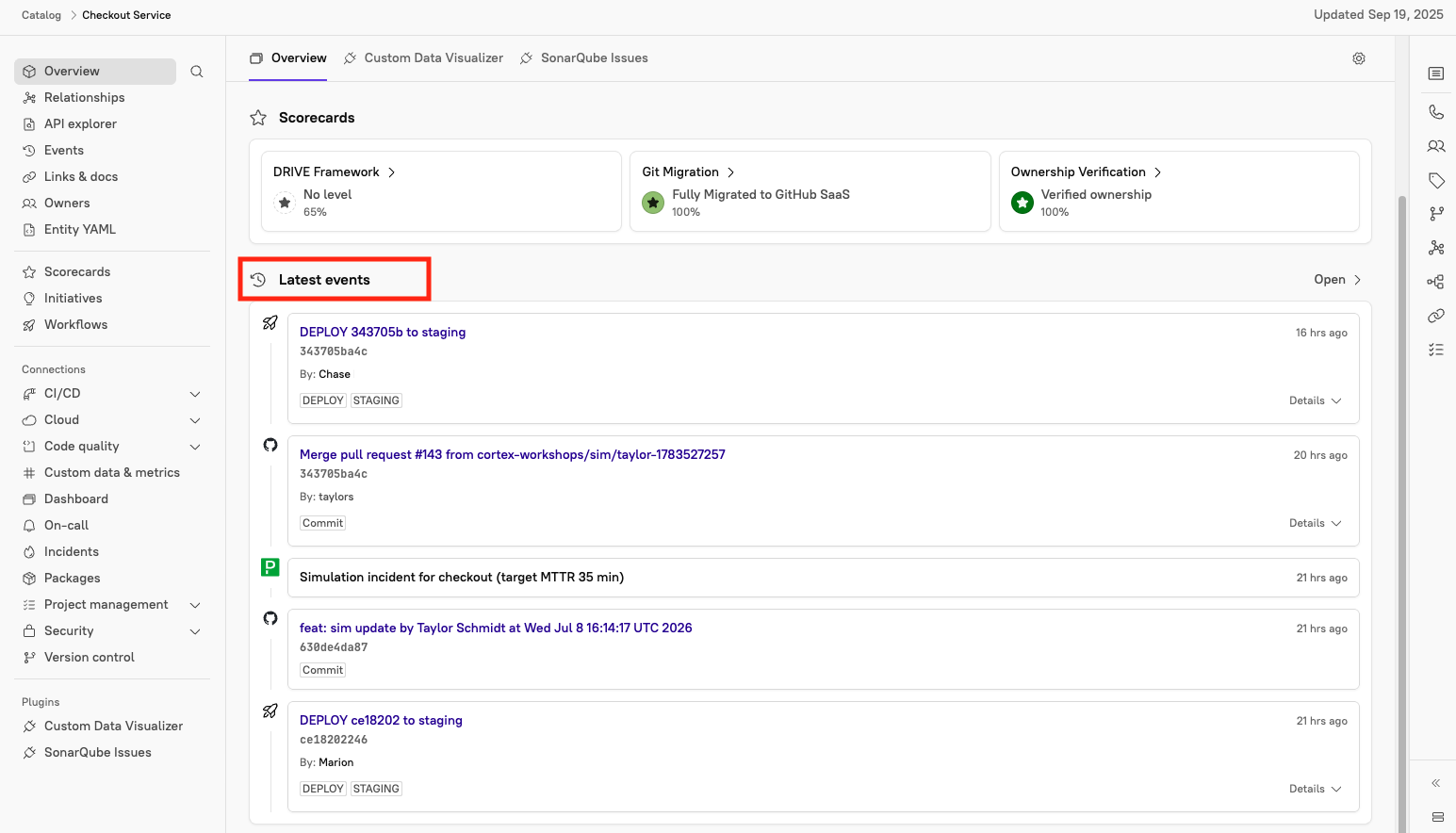
Task: Click the document list icon in right rail
Action: click(1436, 73)
